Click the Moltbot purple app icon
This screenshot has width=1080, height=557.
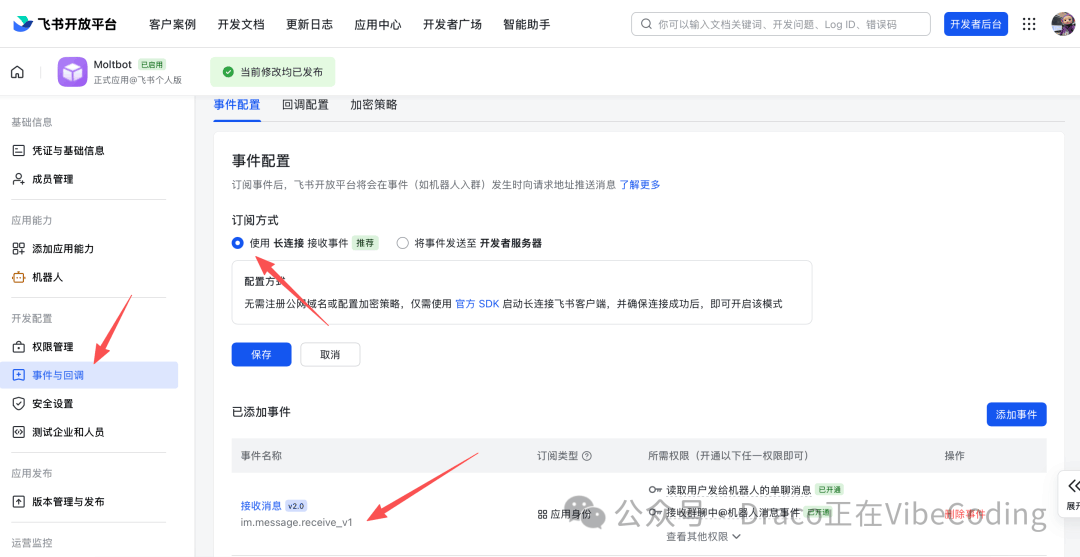click(x=72, y=72)
